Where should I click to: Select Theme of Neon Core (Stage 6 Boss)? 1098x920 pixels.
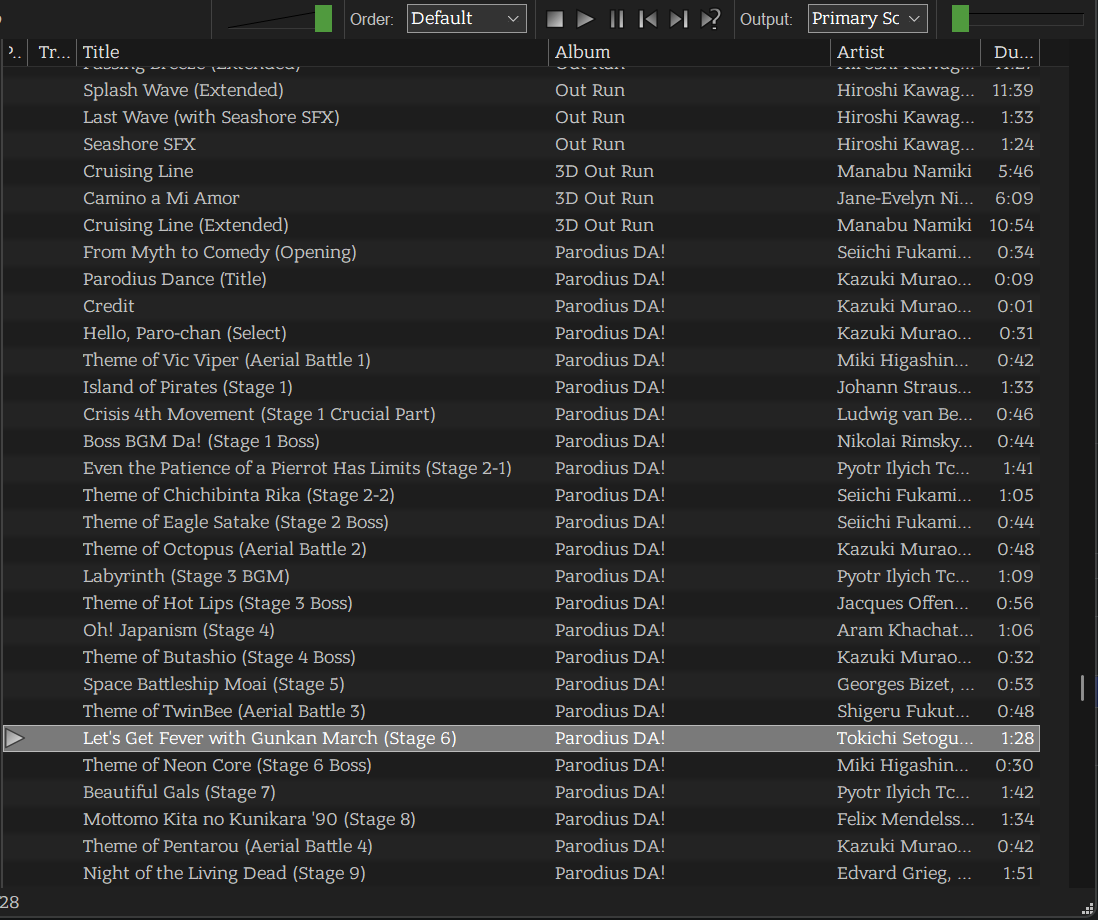pyautogui.click(x=228, y=765)
